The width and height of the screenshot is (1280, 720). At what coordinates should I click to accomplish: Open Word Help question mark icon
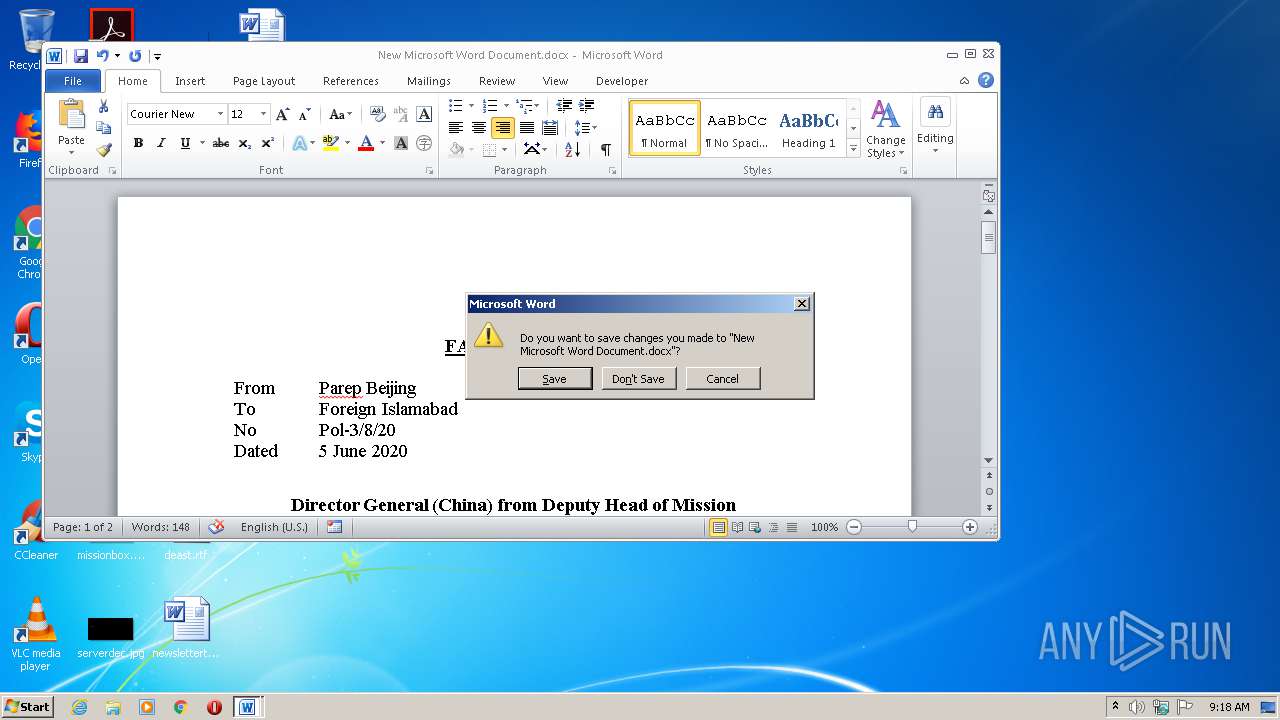tap(986, 81)
